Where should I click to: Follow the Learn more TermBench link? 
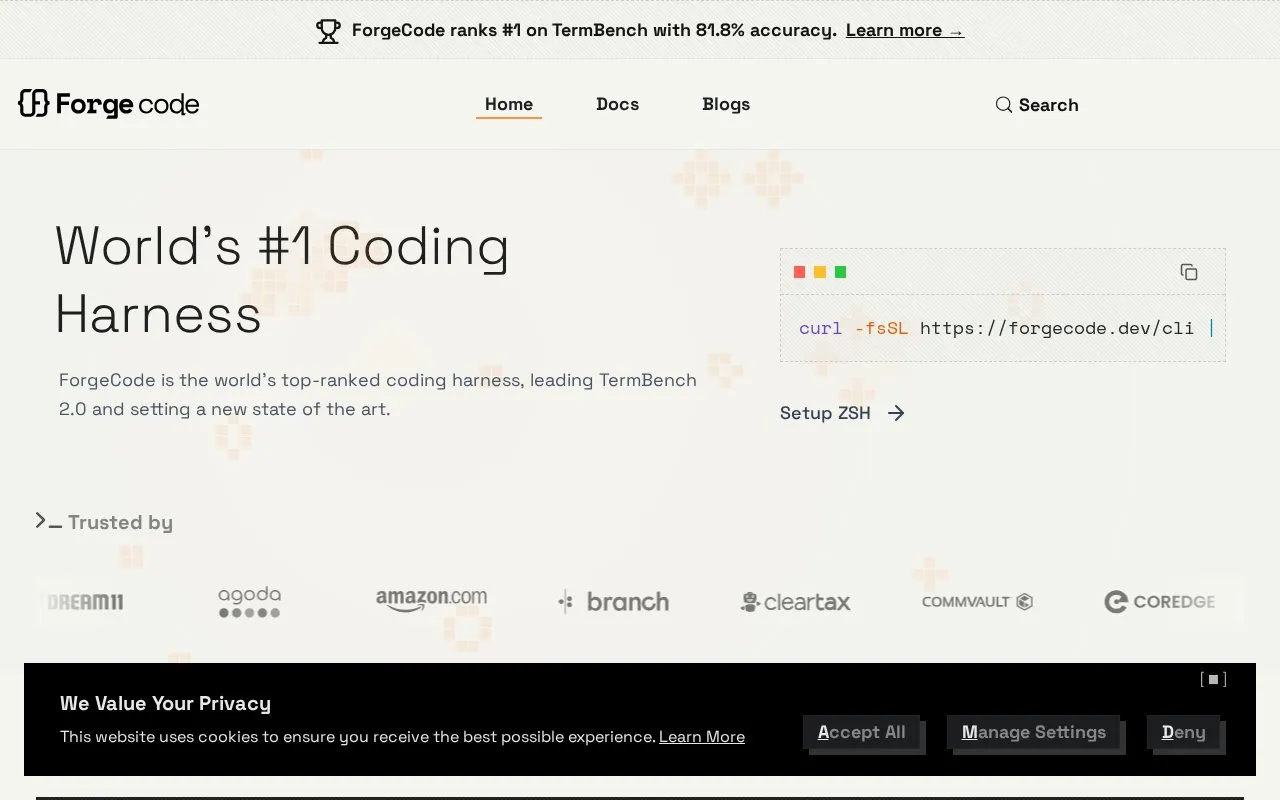point(905,31)
